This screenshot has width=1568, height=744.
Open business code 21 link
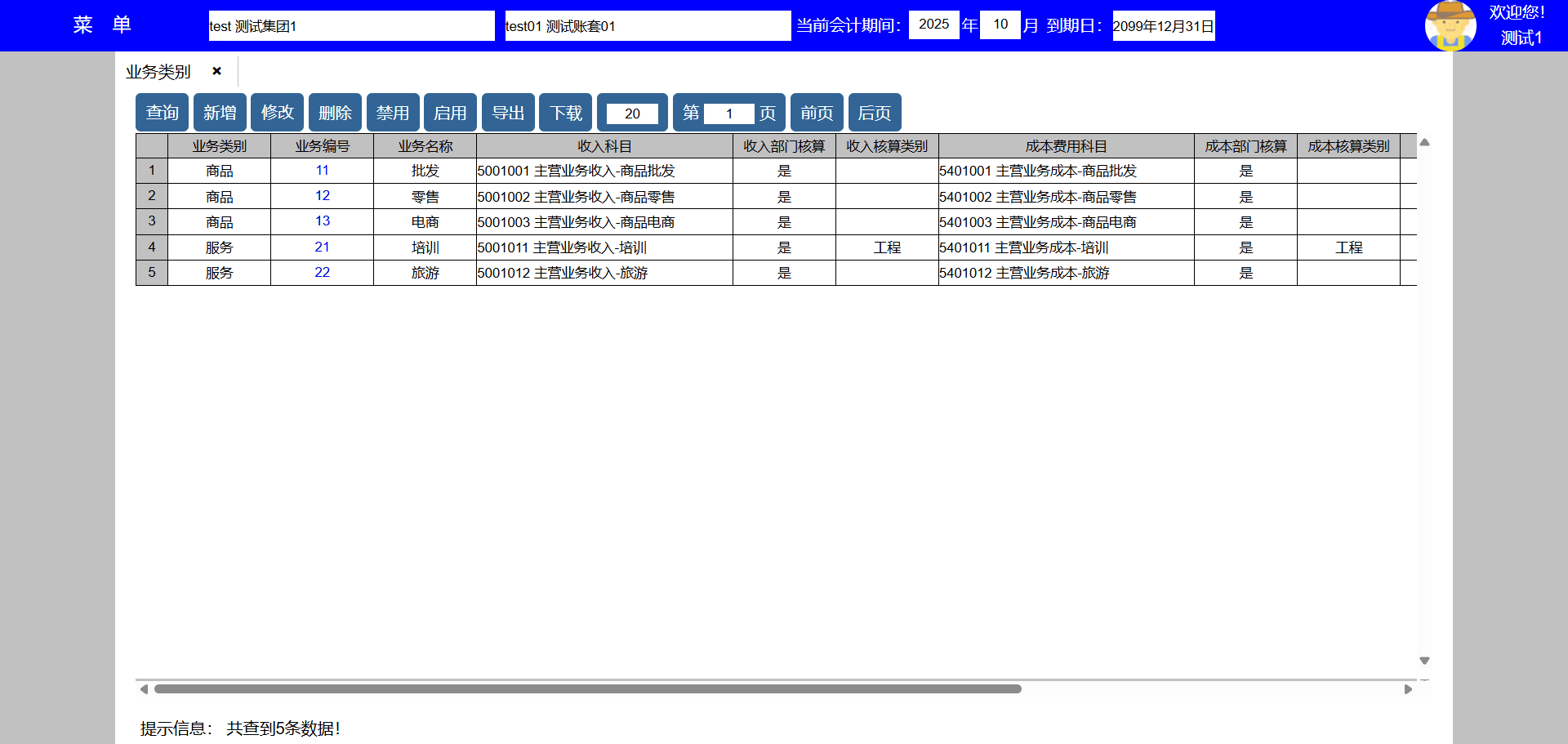point(322,247)
